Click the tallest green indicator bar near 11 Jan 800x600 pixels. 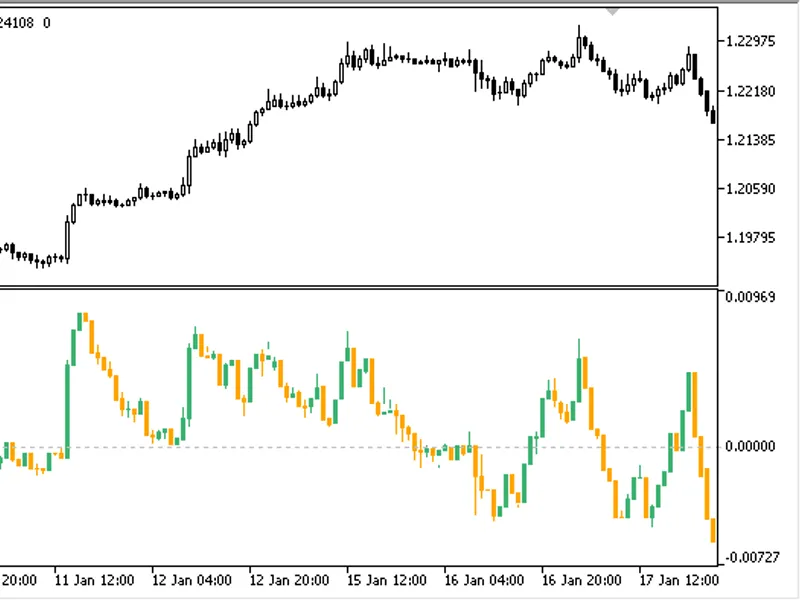[x=67, y=409]
